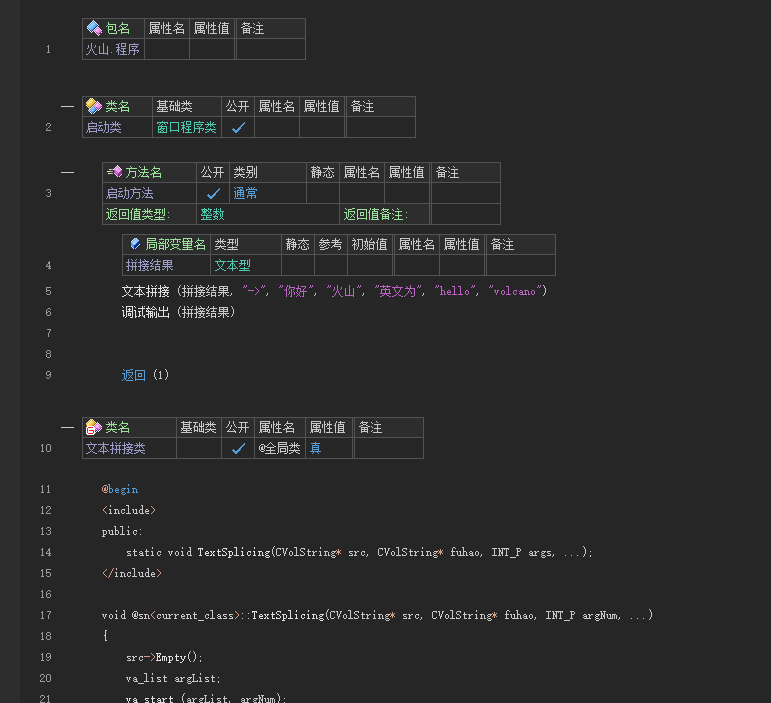Screen dimensions: 771x703
Task: Click the local variable icon beside 局部变量名
Action: pyautogui.click(x=135, y=244)
